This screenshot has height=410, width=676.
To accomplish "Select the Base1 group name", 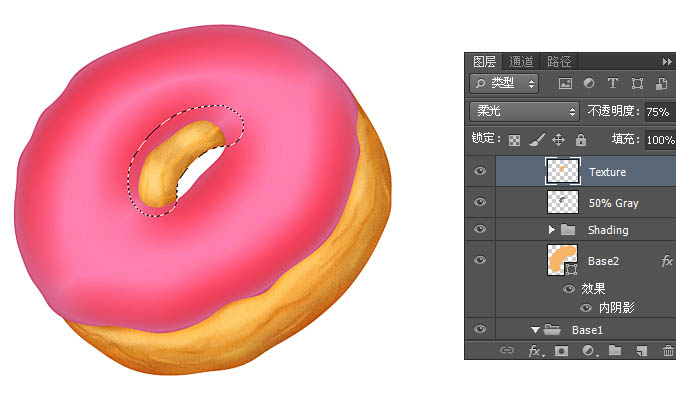I will [x=587, y=330].
